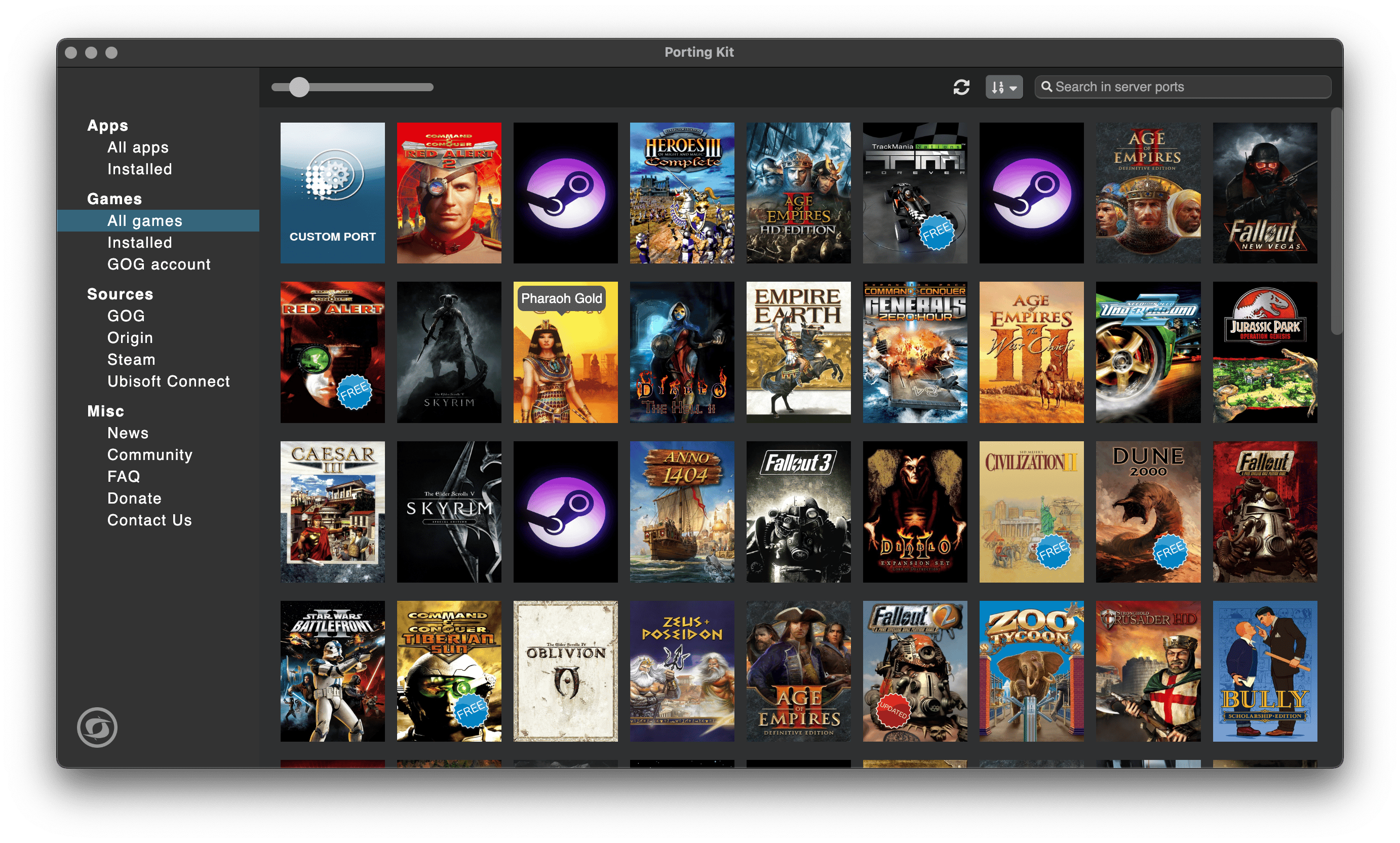Select the Civilization II cover
Screen dimensions: 1400x843
click(x=1031, y=512)
